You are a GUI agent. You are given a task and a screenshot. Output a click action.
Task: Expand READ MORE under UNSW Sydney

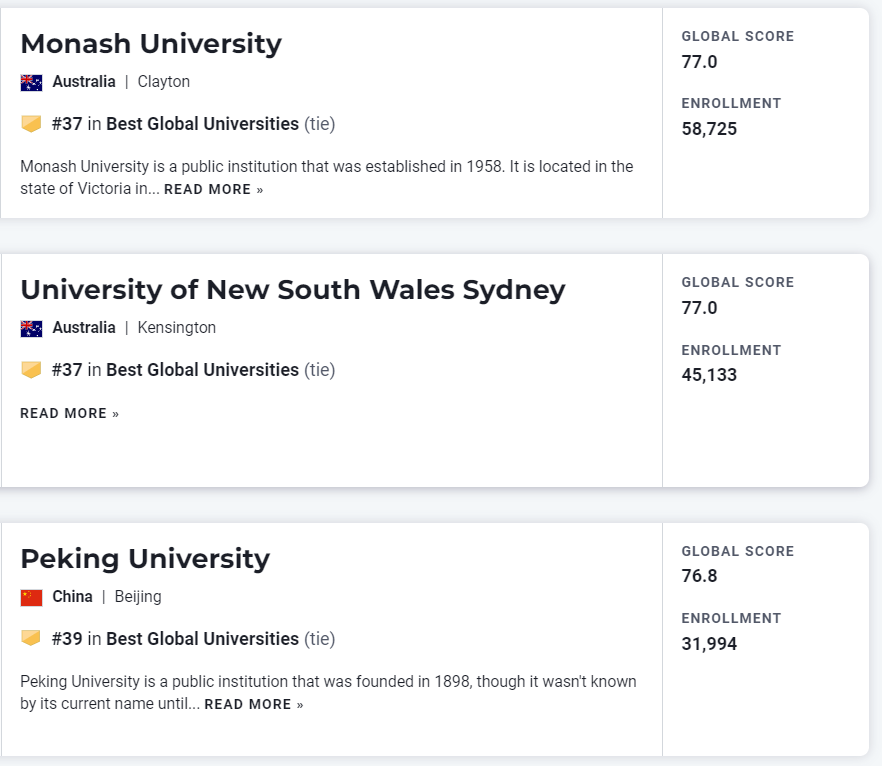tap(69, 414)
